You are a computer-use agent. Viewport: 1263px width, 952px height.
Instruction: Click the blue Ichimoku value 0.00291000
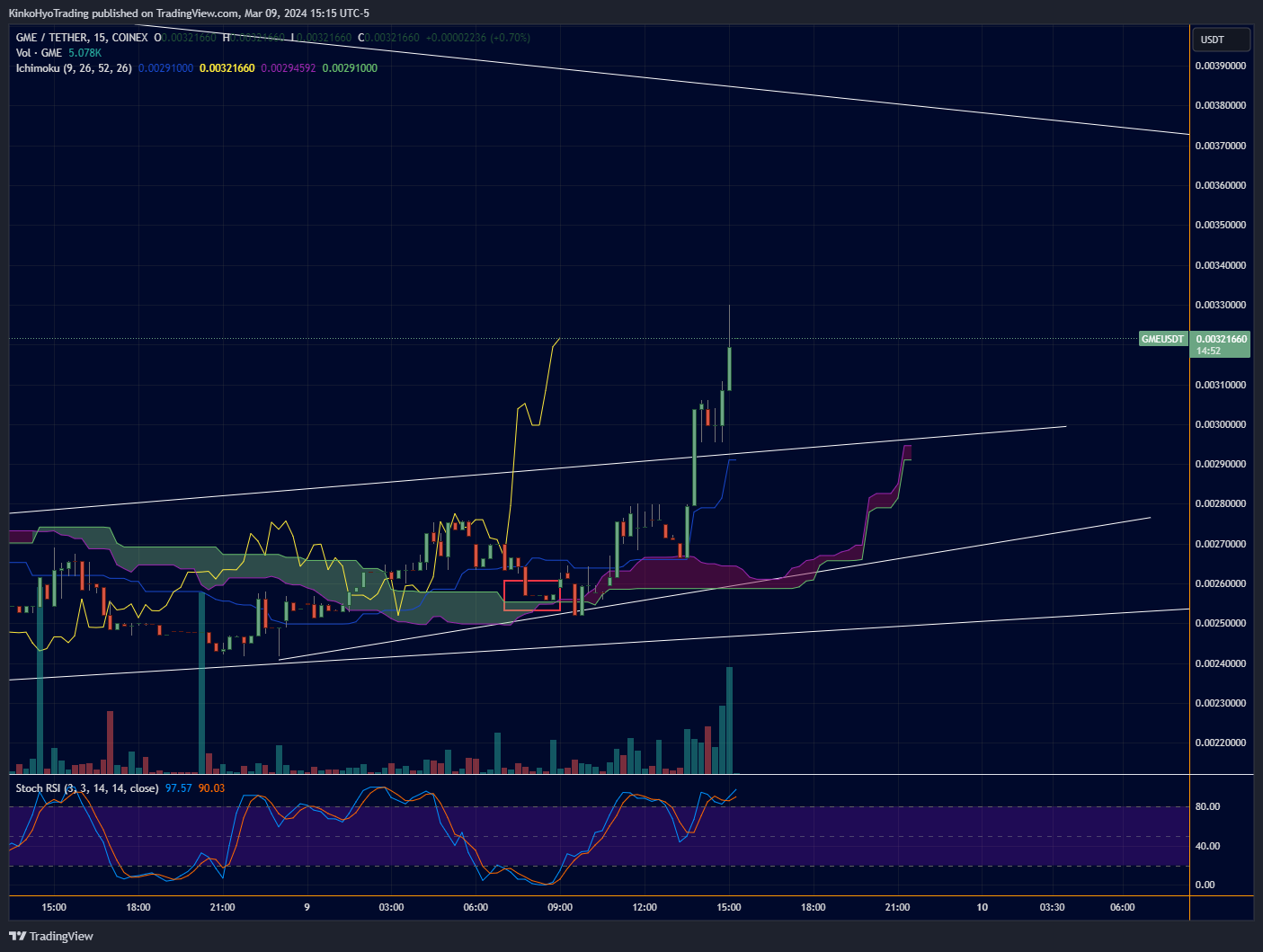click(166, 68)
